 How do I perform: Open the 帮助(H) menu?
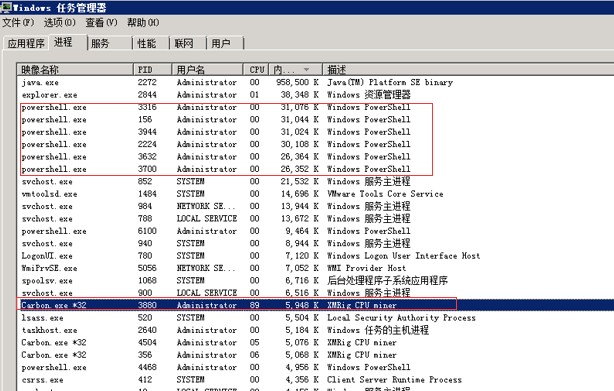coord(143,23)
